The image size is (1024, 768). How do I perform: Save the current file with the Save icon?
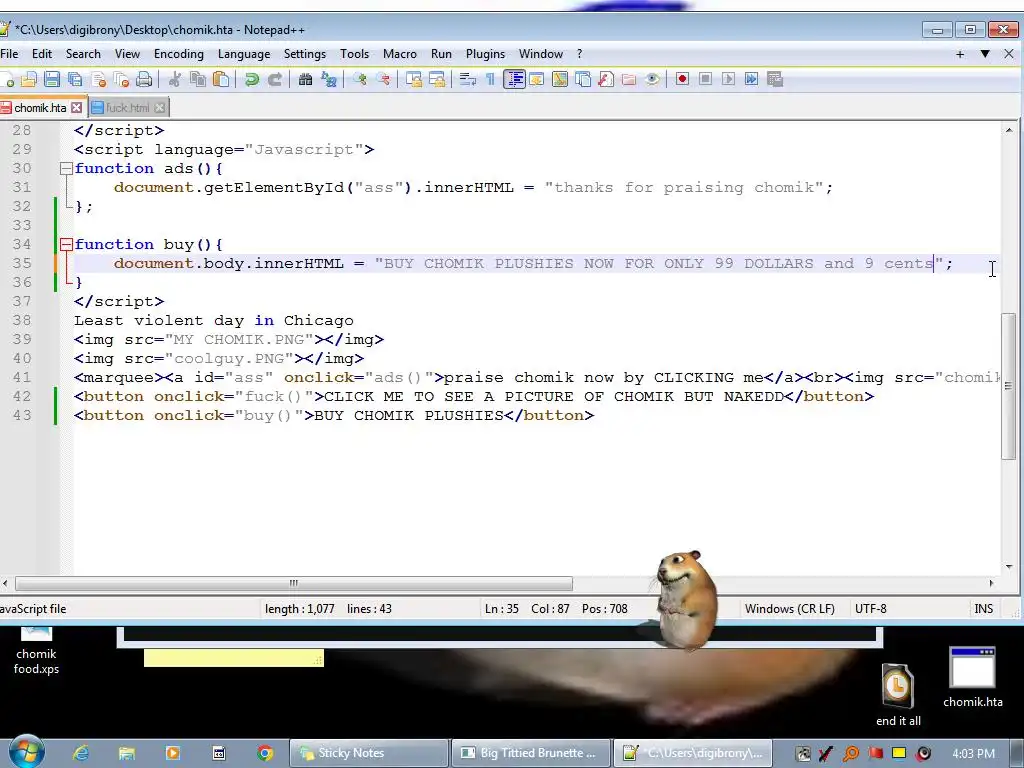click(x=52, y=80)
